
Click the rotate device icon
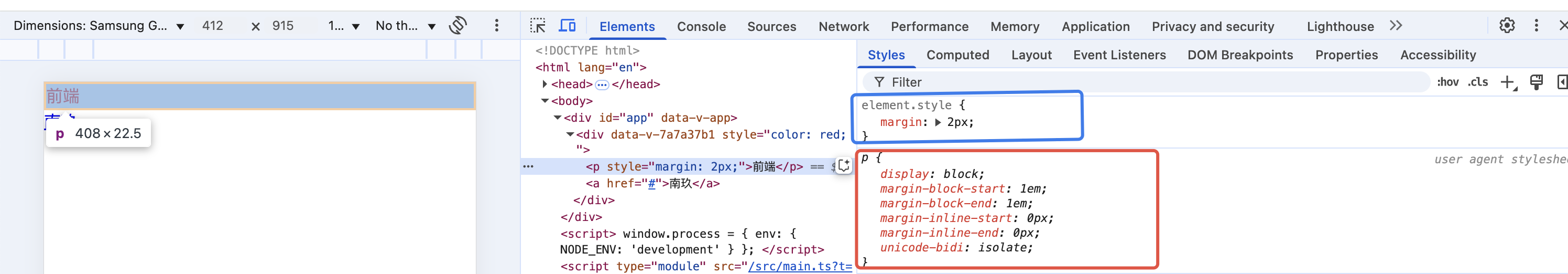tap(458, 26)
